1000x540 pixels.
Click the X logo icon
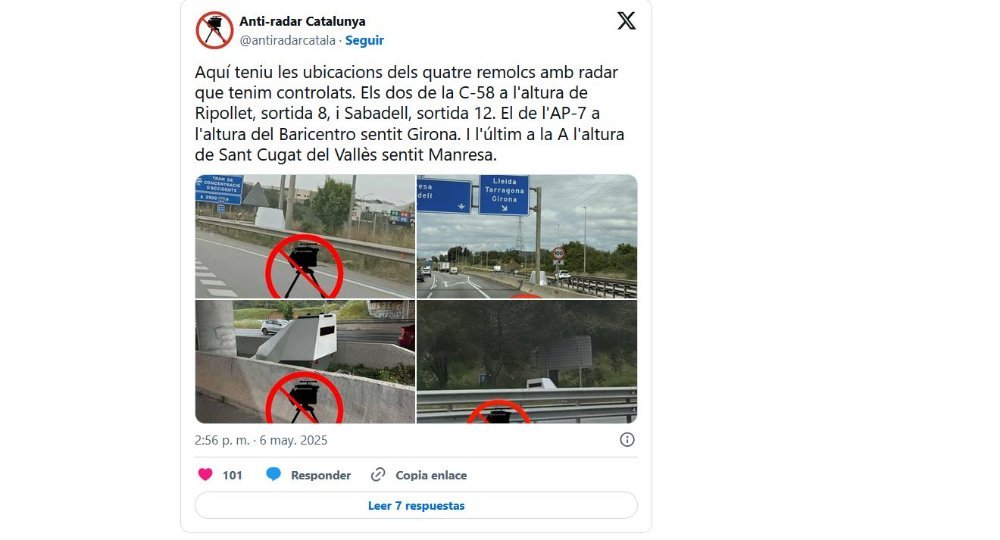[x=626, y=21]
